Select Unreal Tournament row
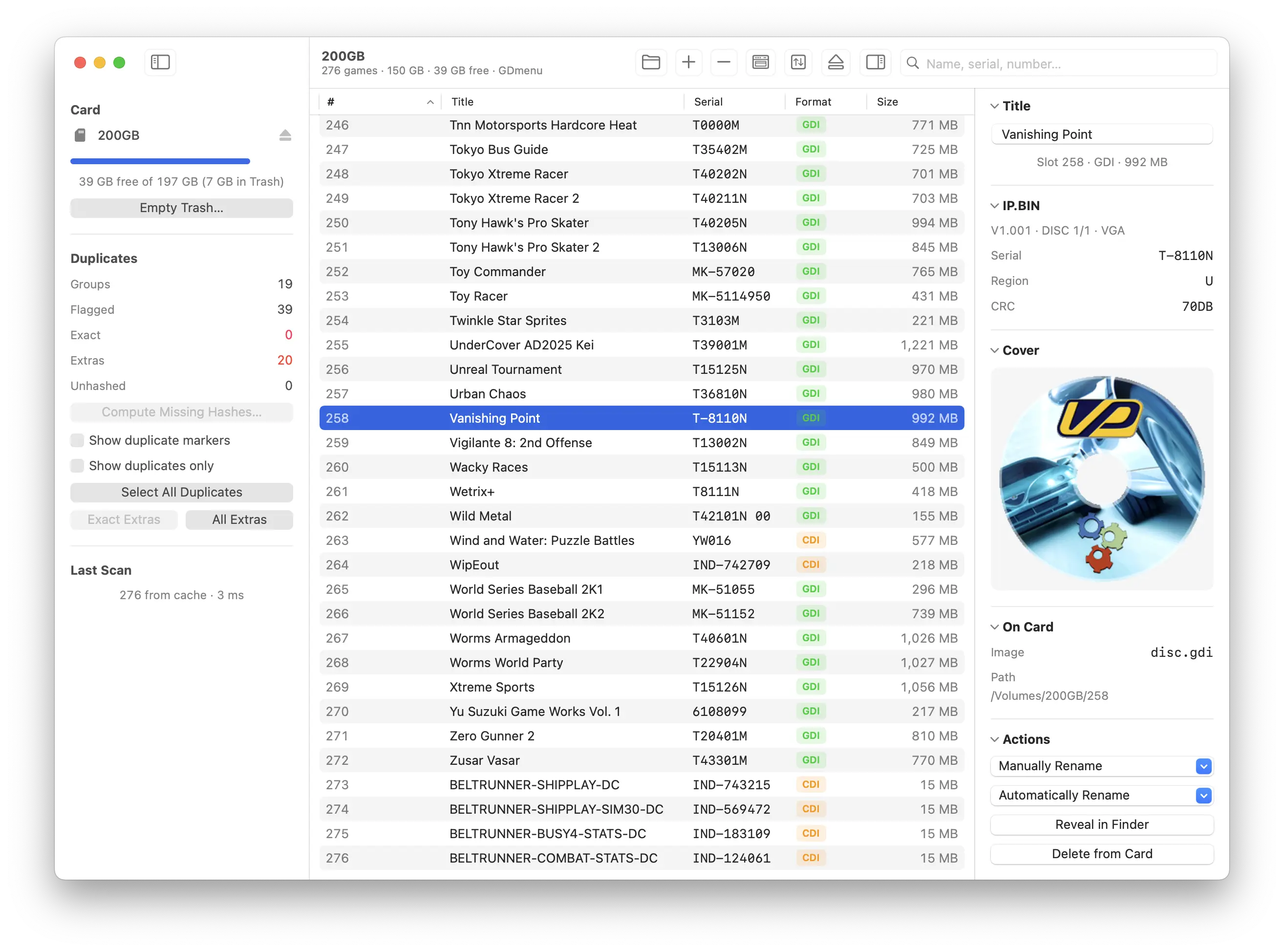The width and height of the screenshot is (1284, 952). 641,369
